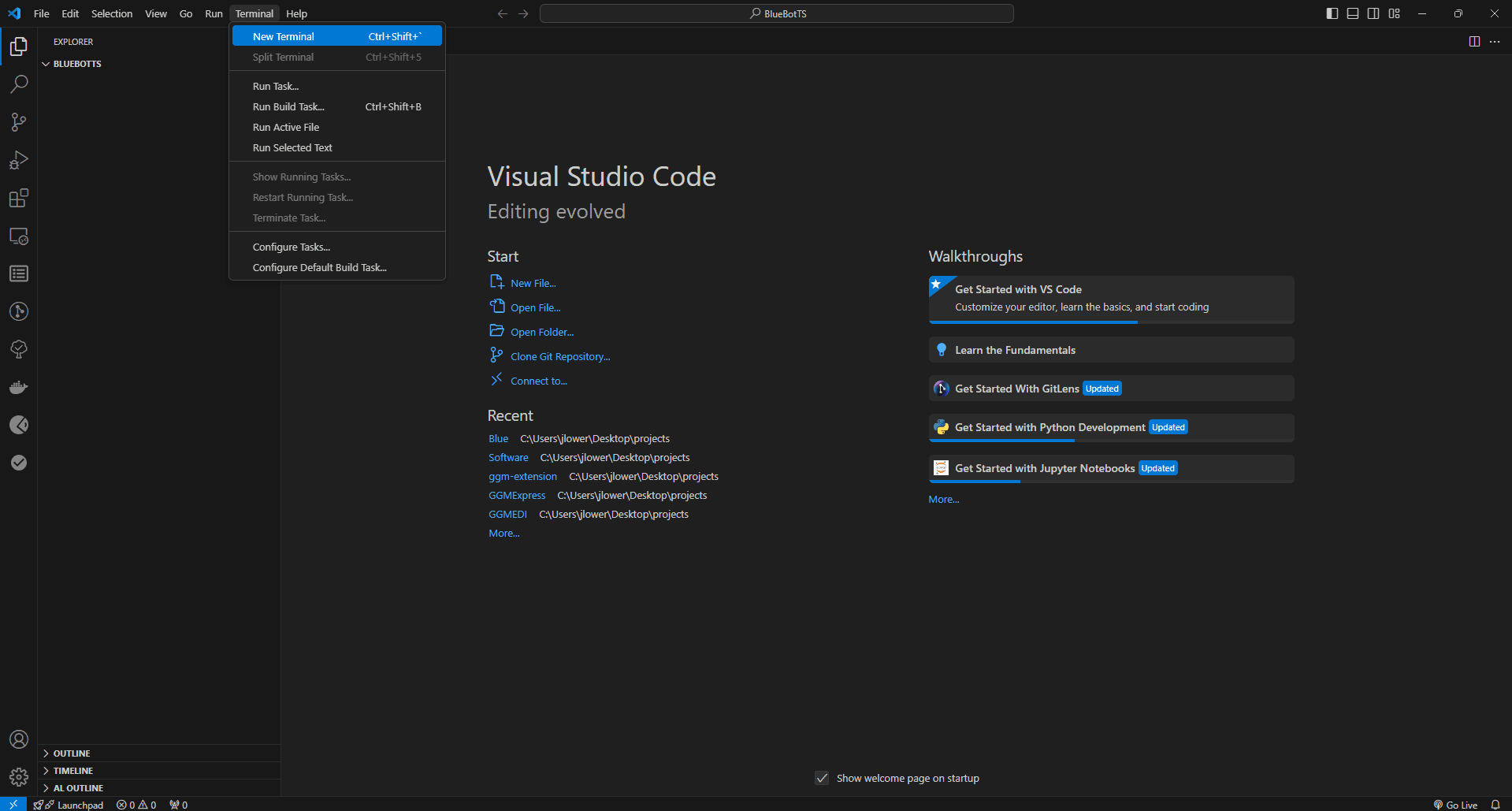Viewport: 1512px width, 811px height.
Task: Open the Help menu
Action: (296, 13)
